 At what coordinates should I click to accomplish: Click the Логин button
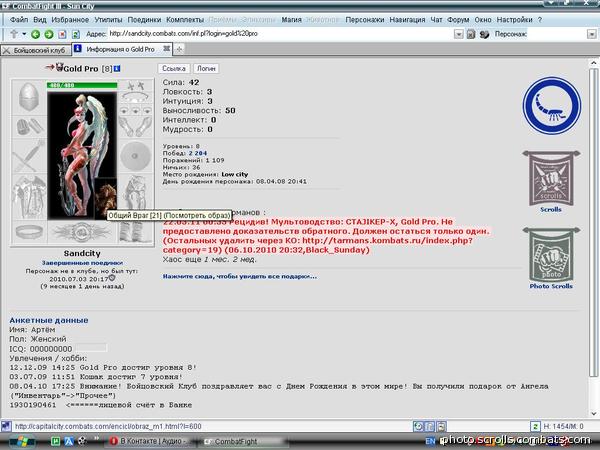pyautogui.click(x=206, y=68)
